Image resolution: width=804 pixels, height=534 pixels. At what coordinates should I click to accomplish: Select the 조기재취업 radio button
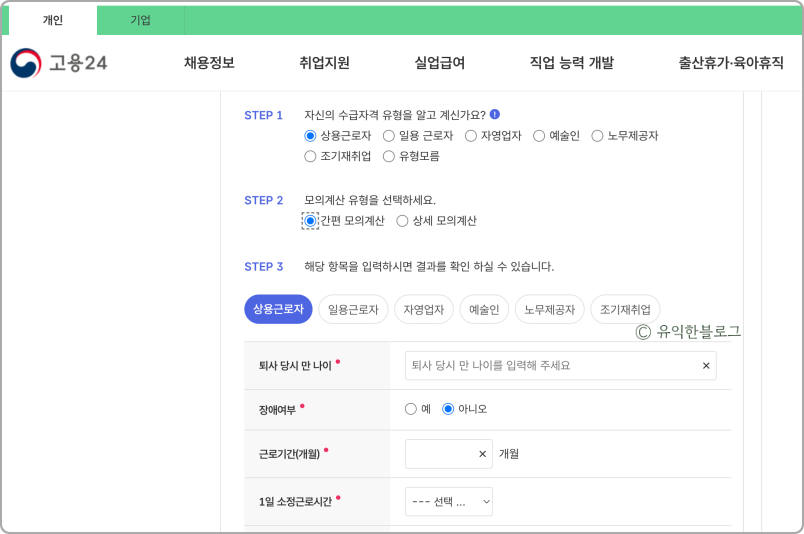coord(310,156)
